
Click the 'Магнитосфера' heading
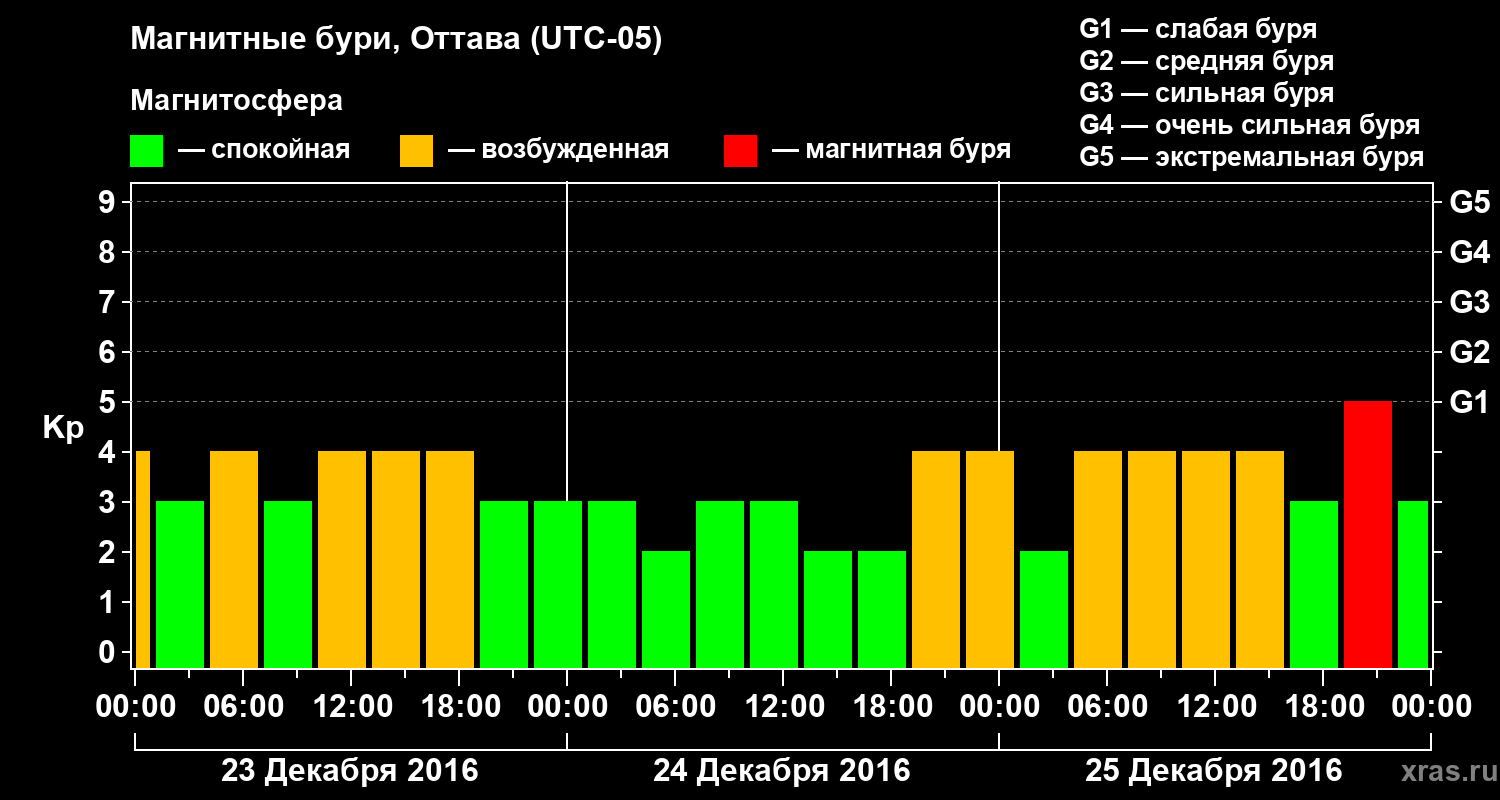237,101
